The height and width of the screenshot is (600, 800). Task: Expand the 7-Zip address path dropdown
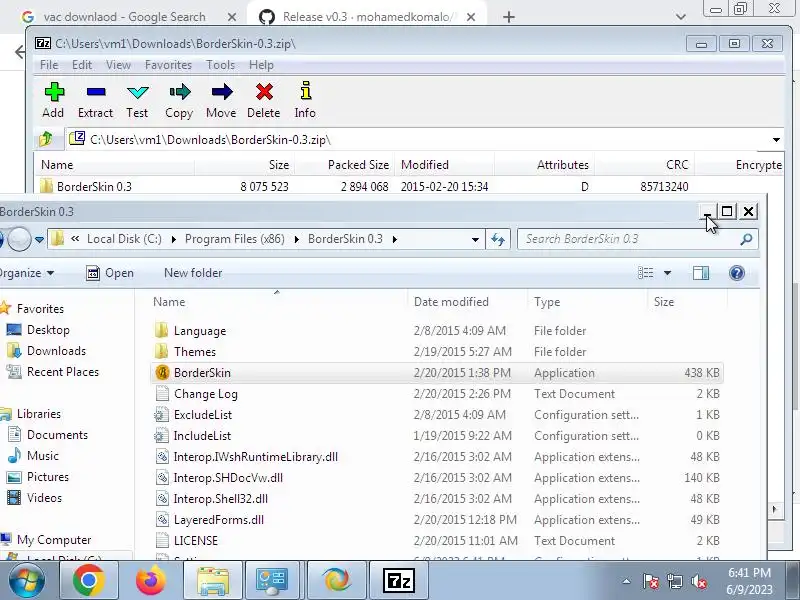(x=776, y=140)
